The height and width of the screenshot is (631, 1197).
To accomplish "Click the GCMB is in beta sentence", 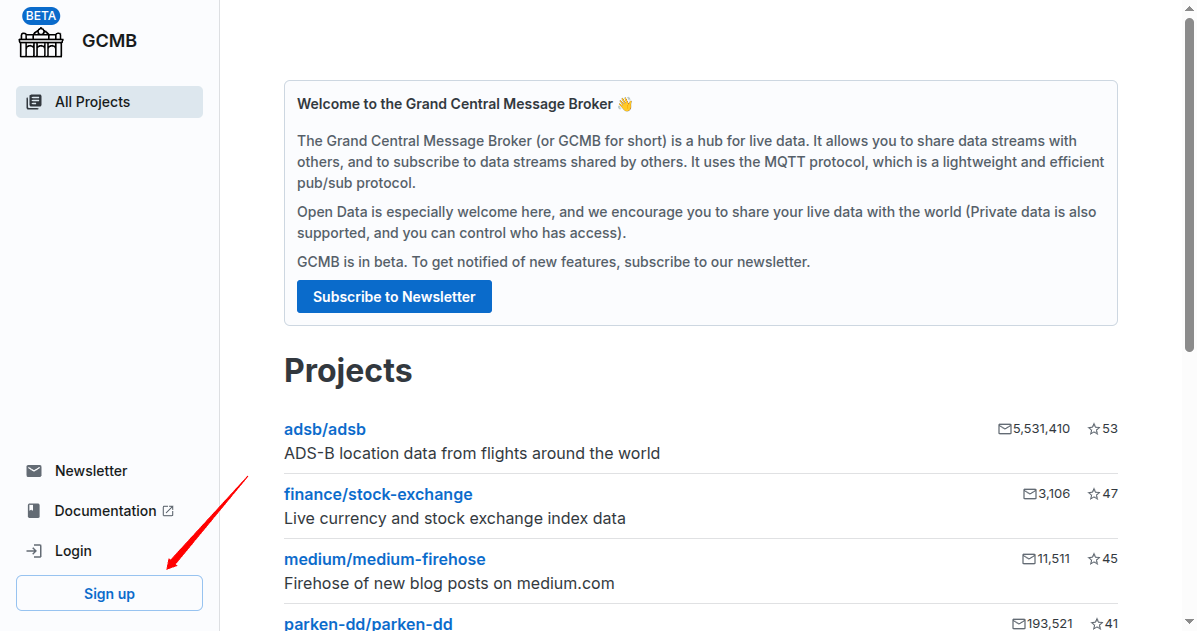I will 553,262.
